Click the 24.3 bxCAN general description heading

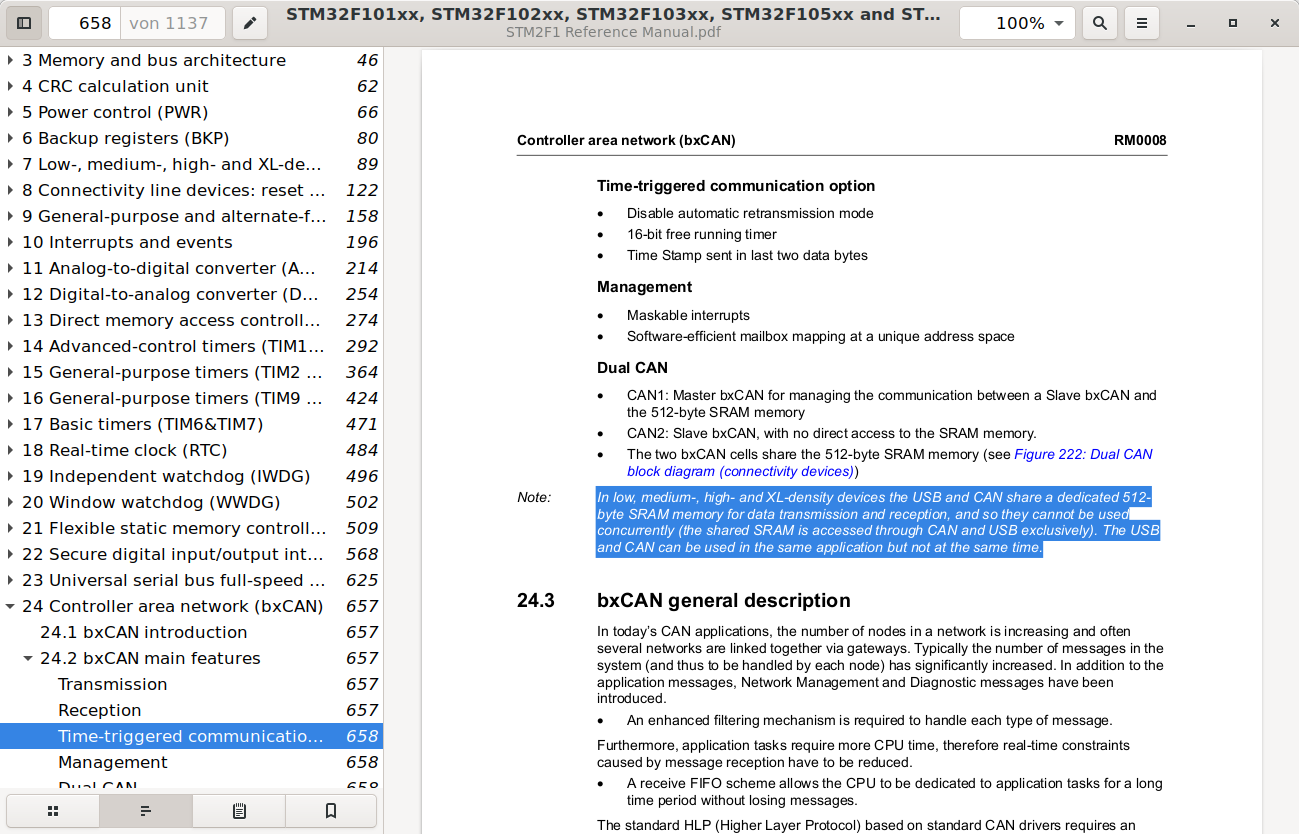click(x=684, y=601)
